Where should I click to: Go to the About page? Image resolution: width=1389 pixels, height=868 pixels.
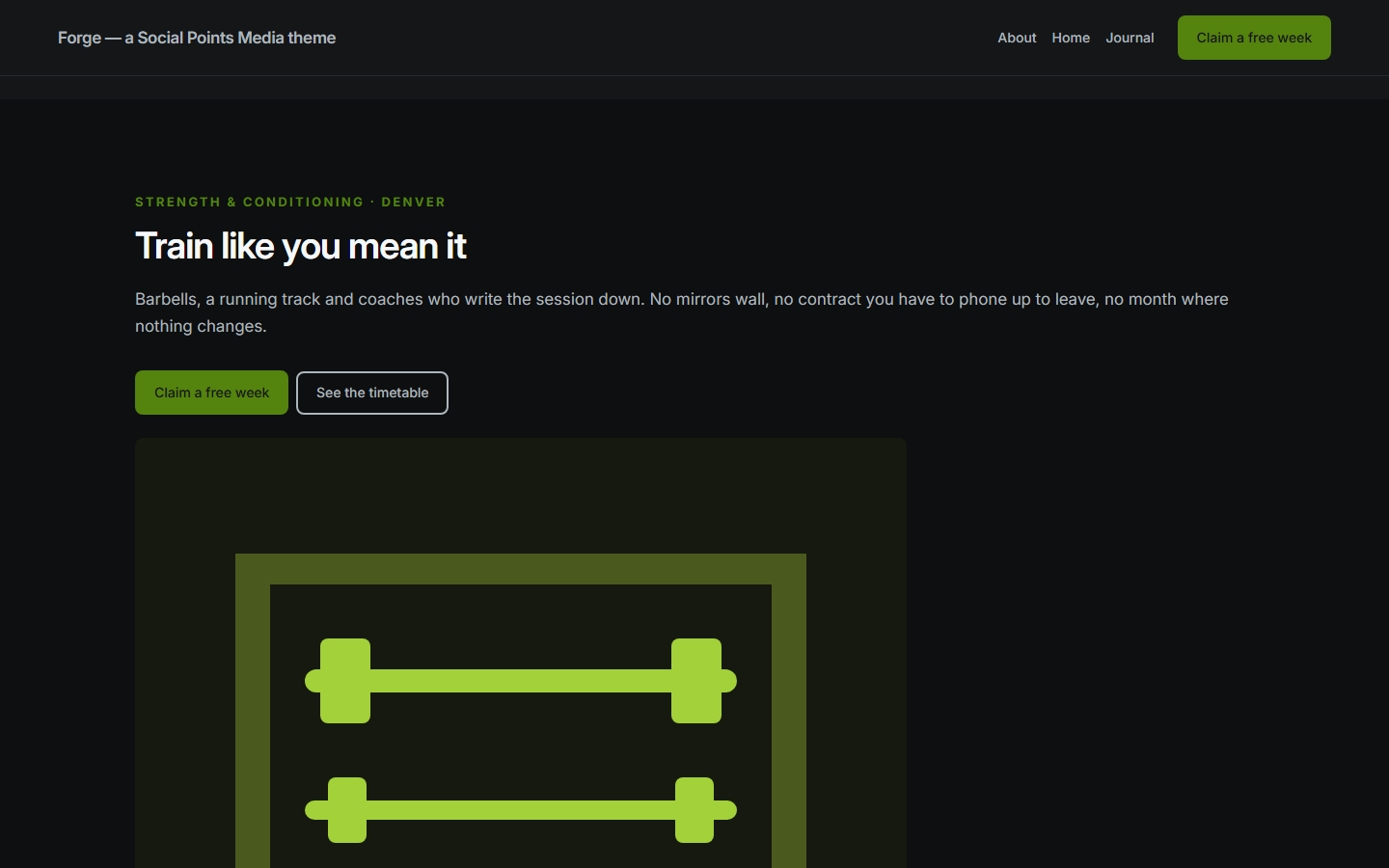coord(1017,38)
